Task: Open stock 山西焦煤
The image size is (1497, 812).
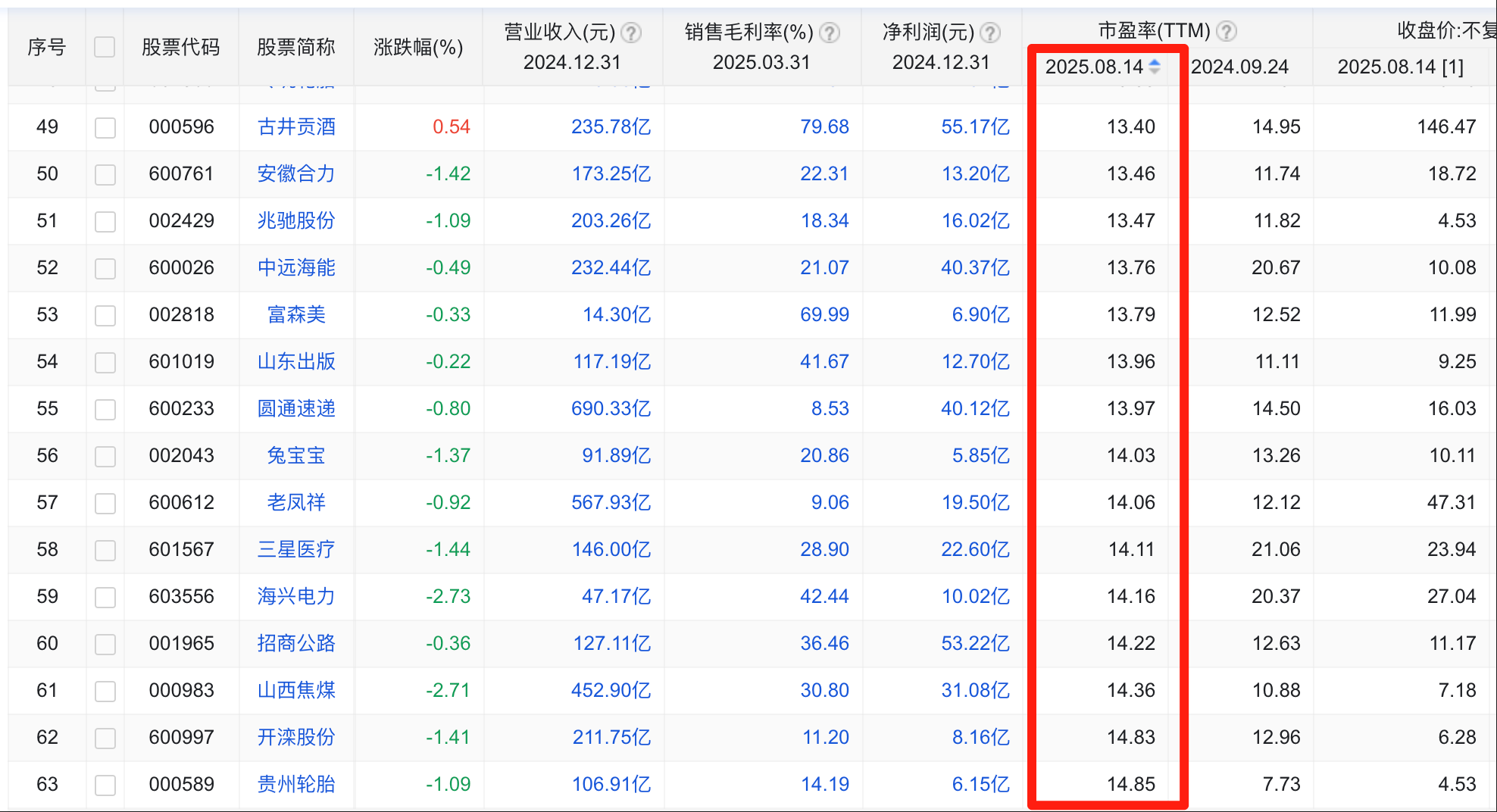Action: [x=296, y=690]
